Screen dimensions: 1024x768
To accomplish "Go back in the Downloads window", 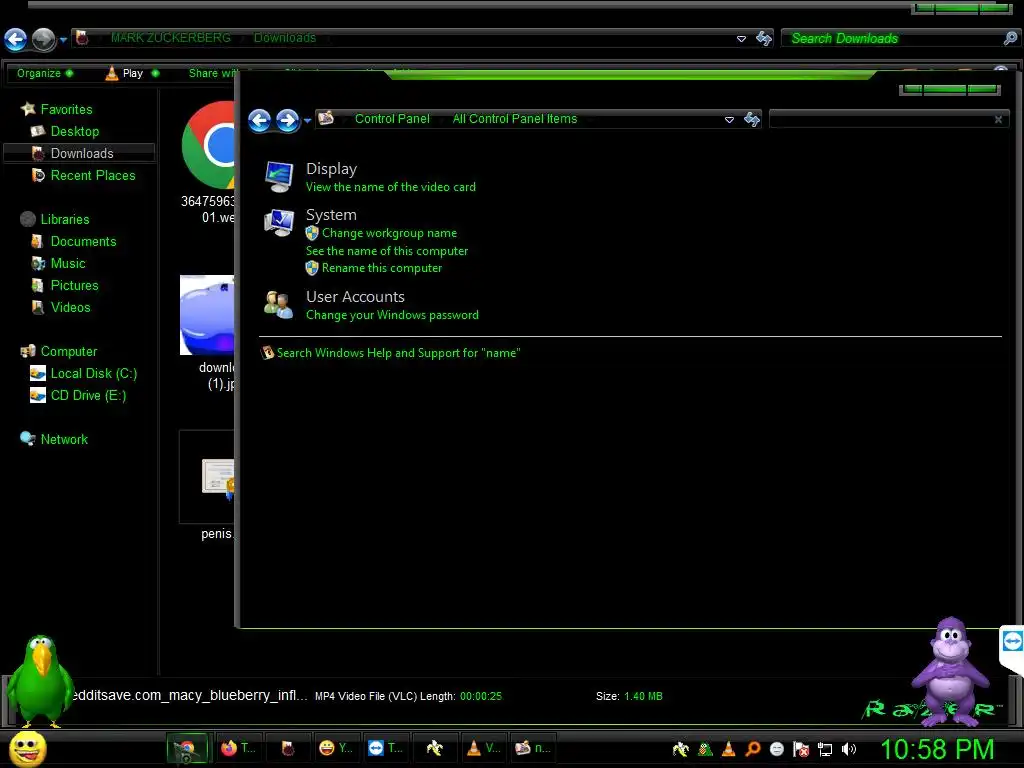I will coord(16,39).
